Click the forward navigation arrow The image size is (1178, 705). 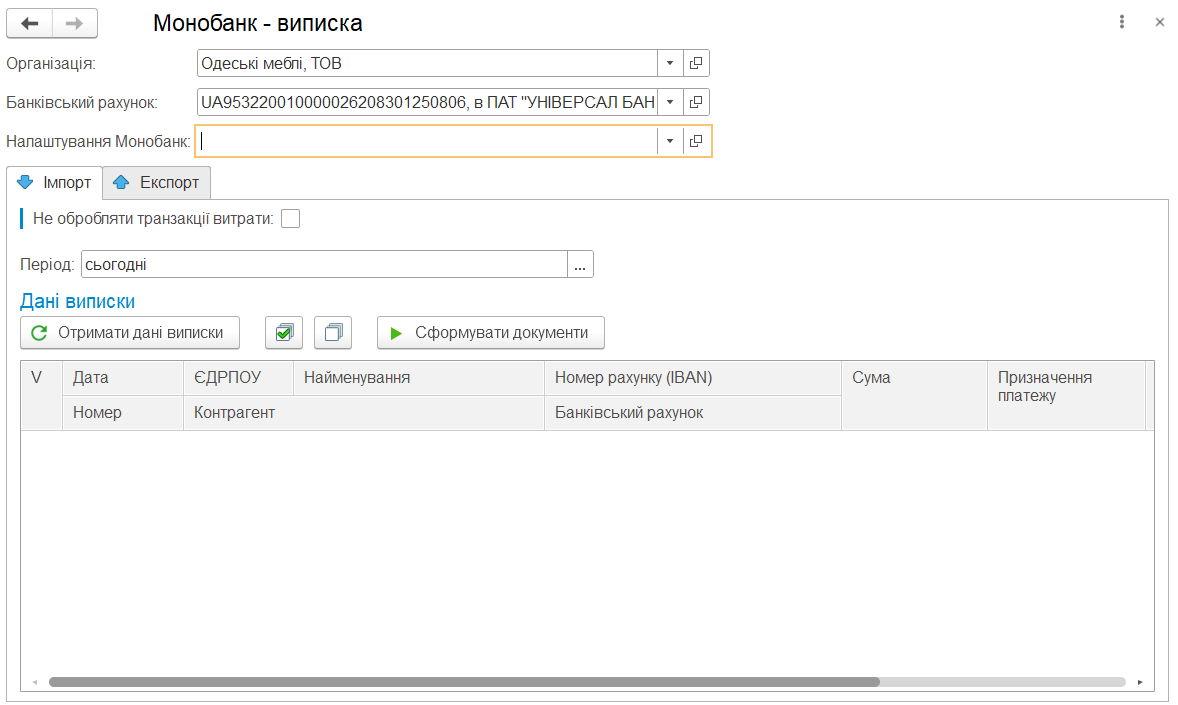[x=75, y=23]
